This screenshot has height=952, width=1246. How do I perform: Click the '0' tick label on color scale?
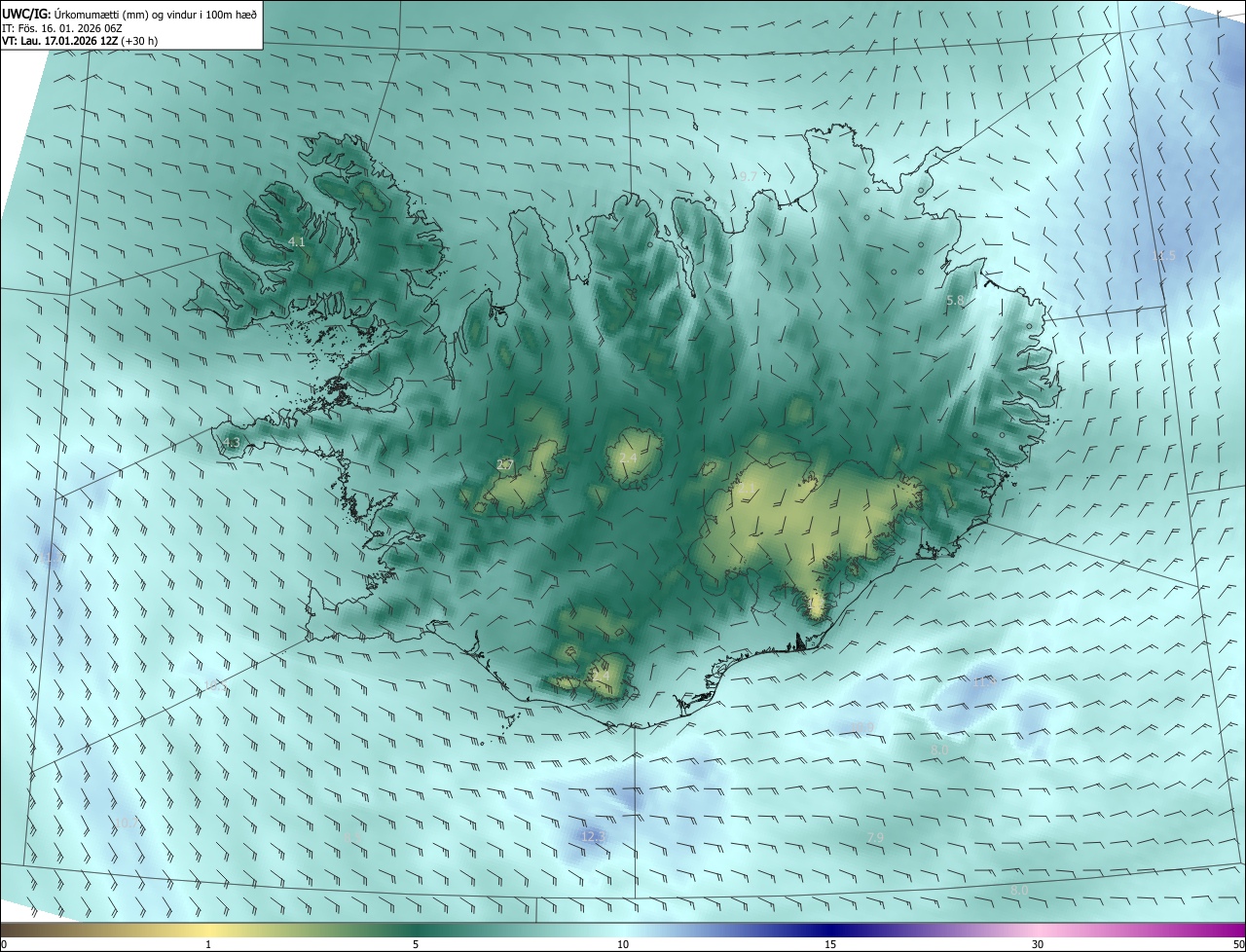pos(4,944)
